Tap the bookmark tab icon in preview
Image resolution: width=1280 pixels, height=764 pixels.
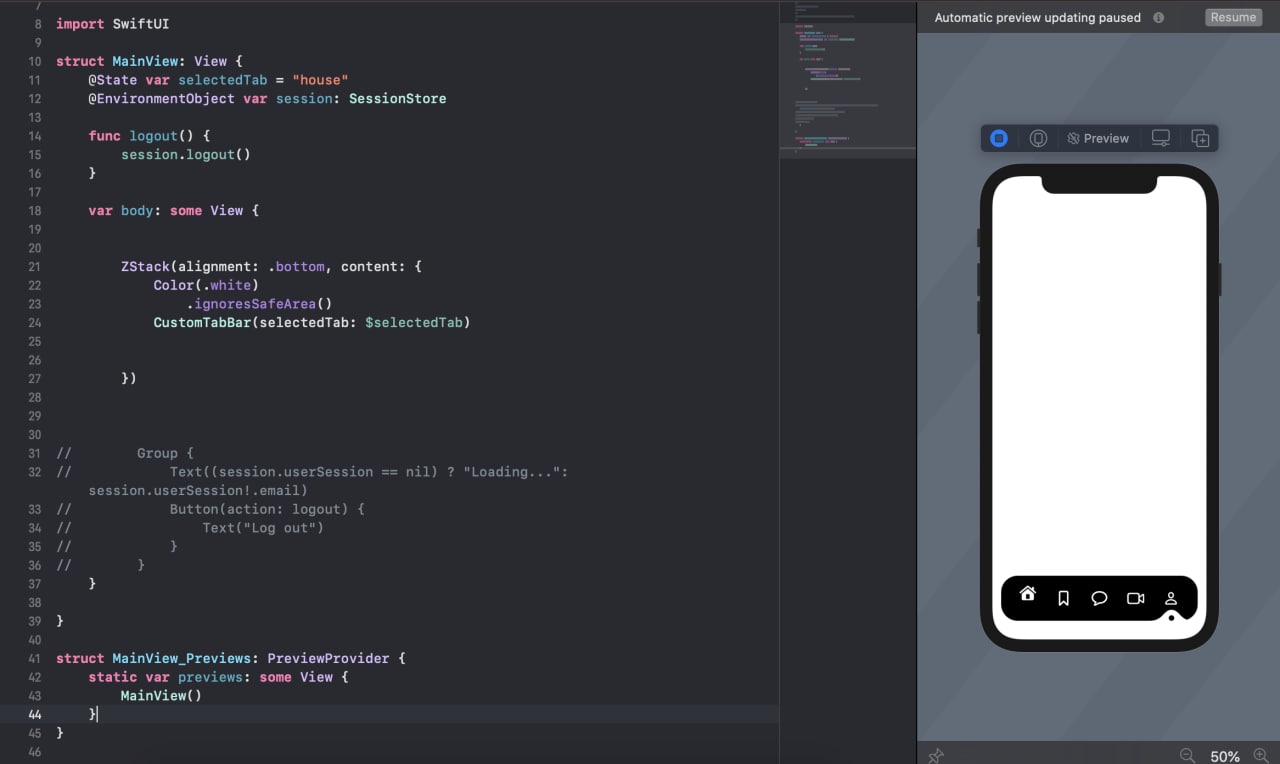pos(1063,599)
